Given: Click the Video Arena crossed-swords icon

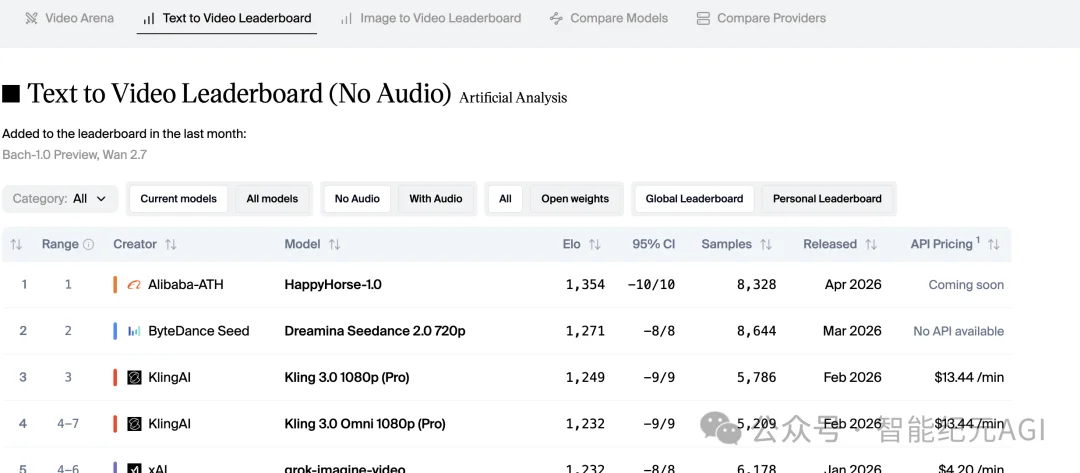Looking at the screenshot, I should coord(31,19).
